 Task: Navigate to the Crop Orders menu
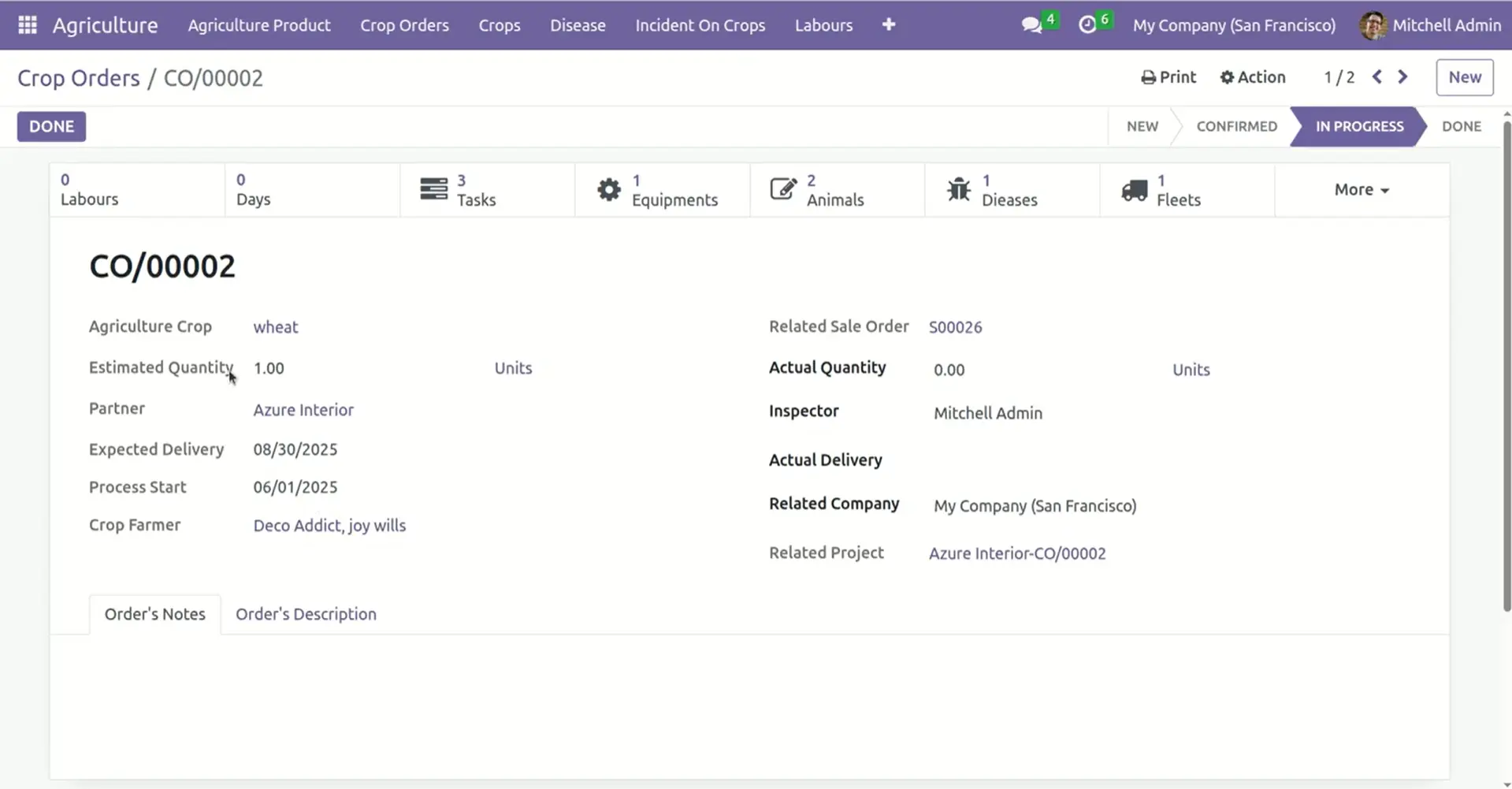[404, 24]
